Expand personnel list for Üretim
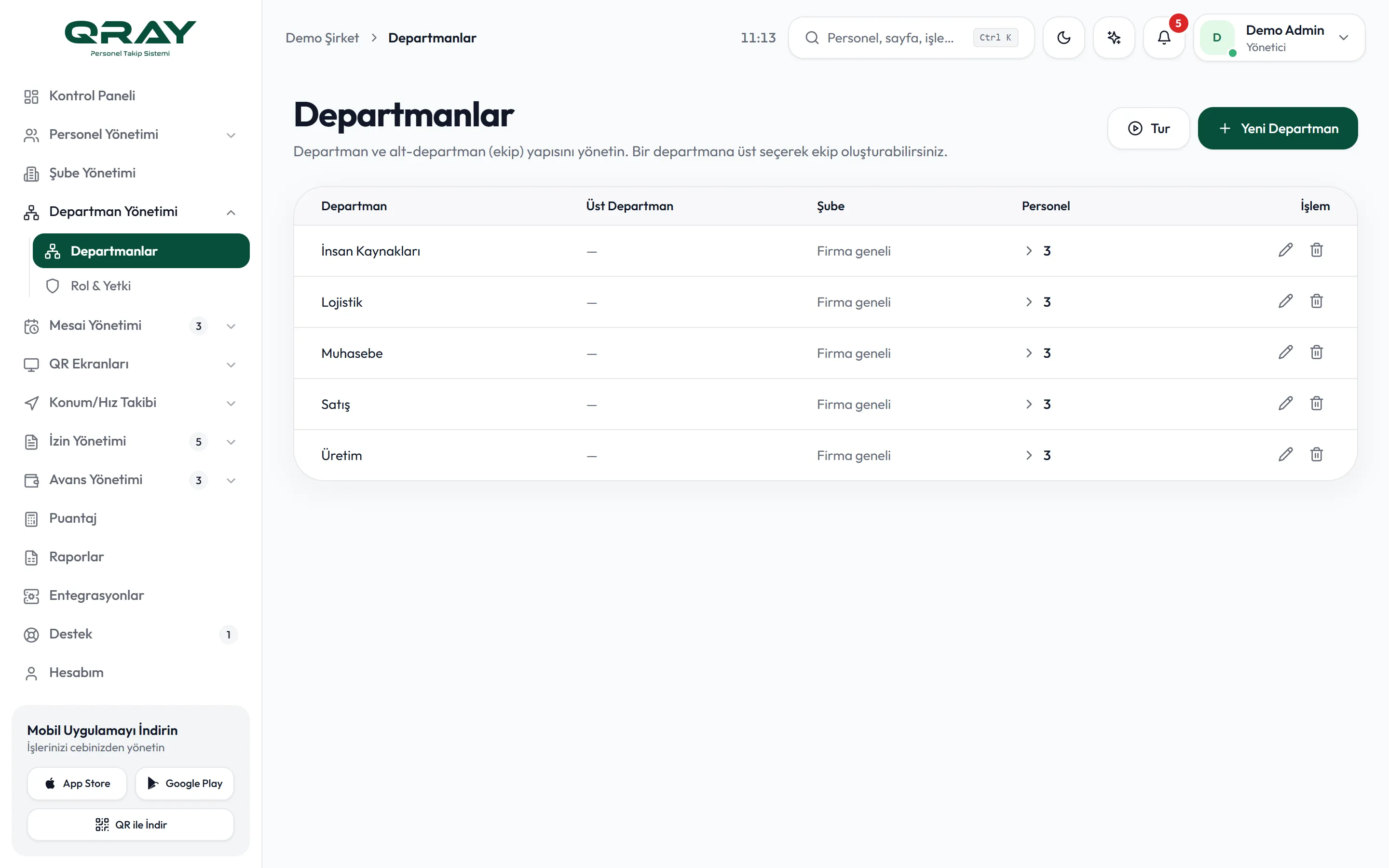The width and height of the screenshot is (1389, 868). [1029, 455]
